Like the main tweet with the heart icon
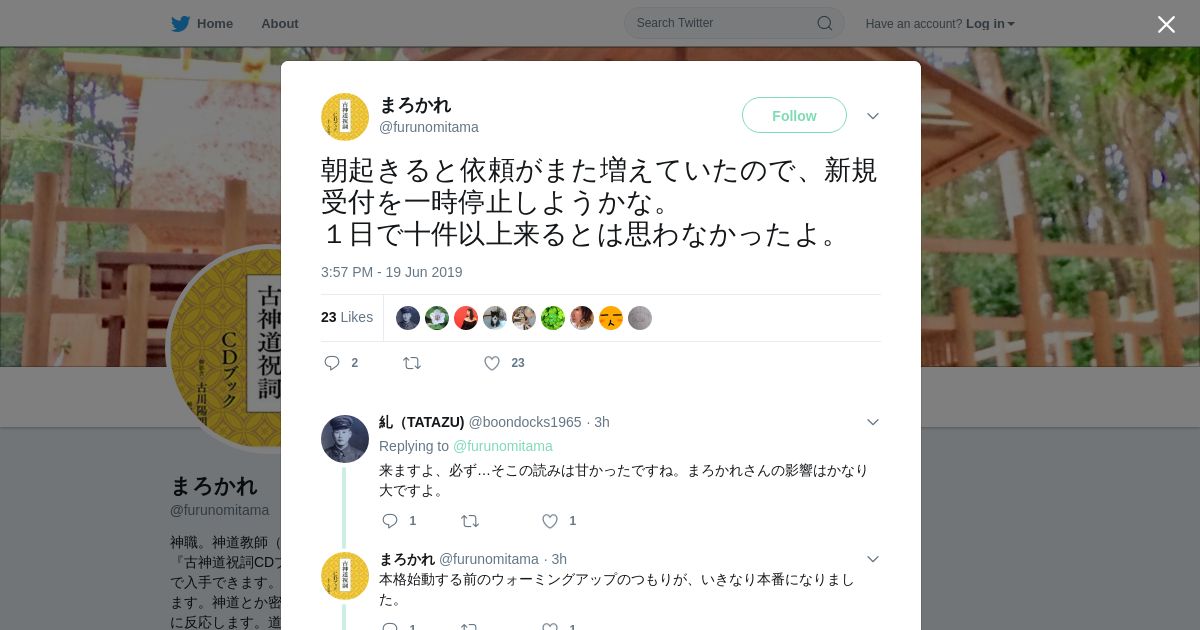Screen dimensions: 1200x630 [492, 363]
